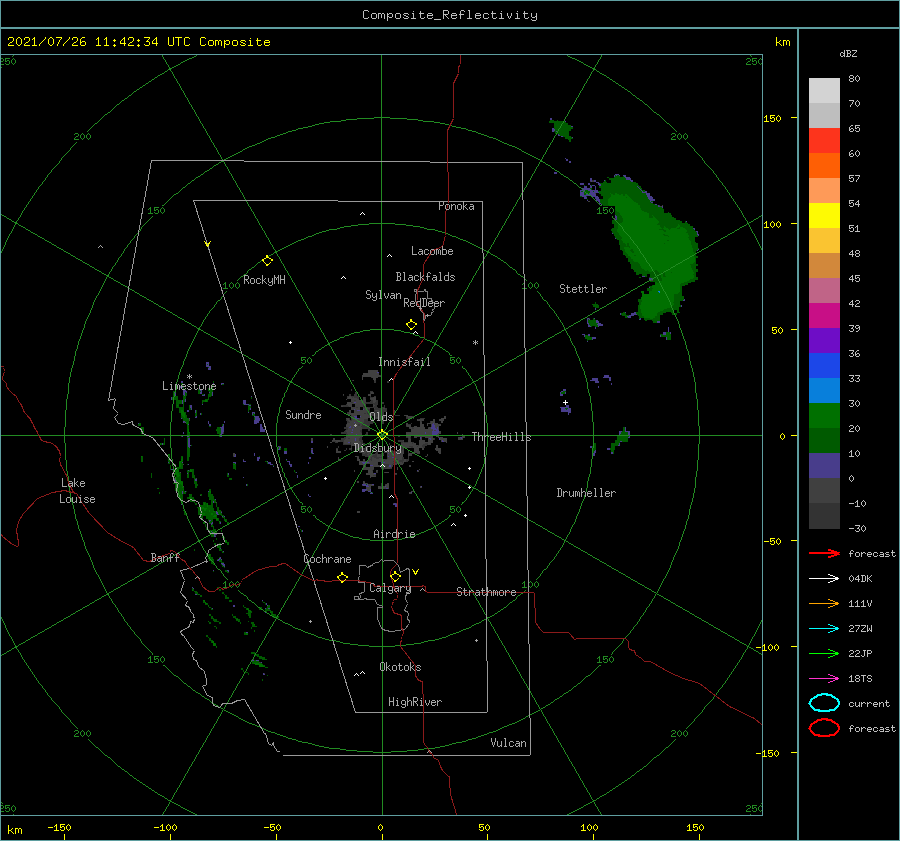
Task: Click the small green echo east of ThreeHills
Action: click(x=620, y=440)
